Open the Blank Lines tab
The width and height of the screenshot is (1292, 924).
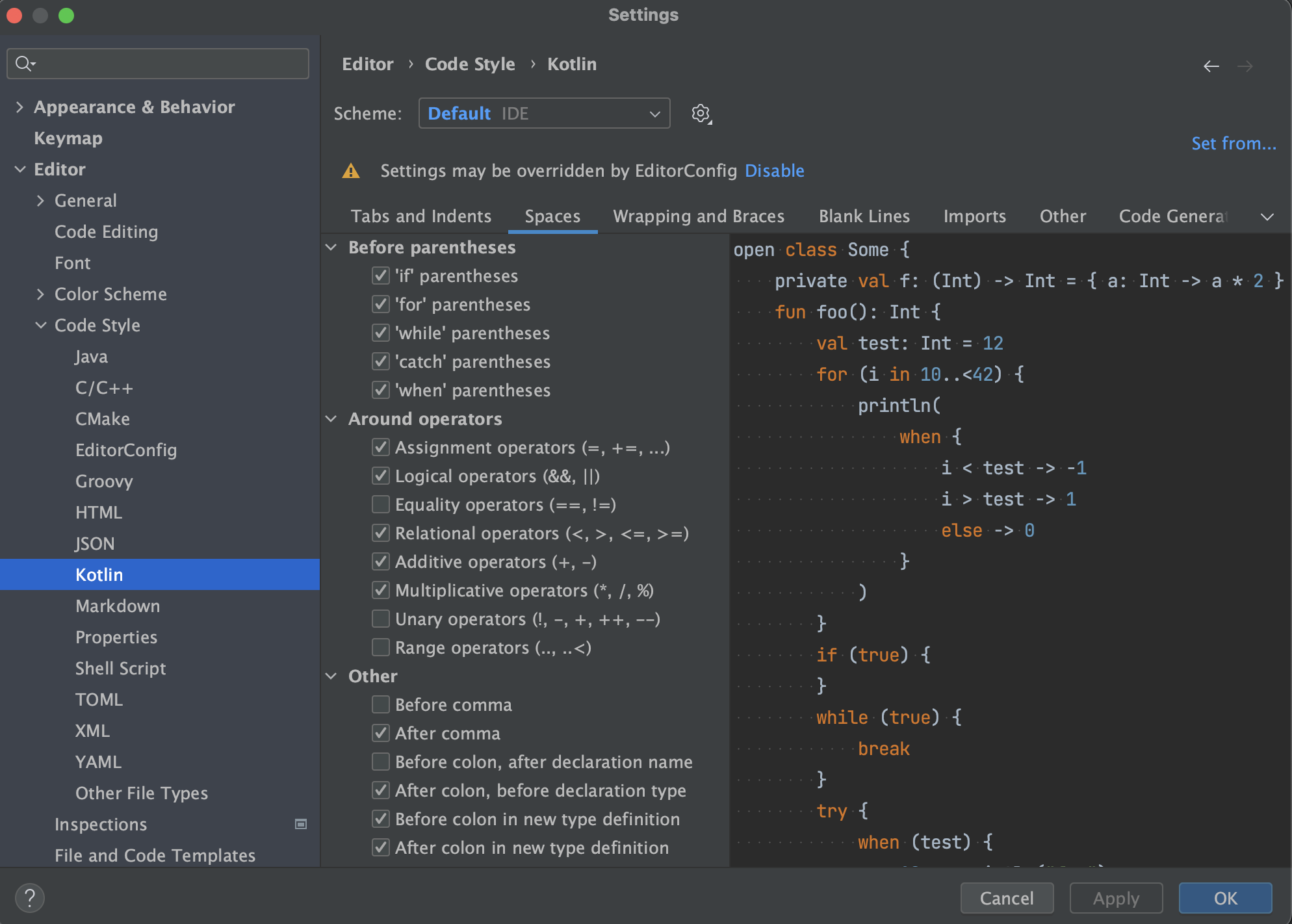click(864, 216)
